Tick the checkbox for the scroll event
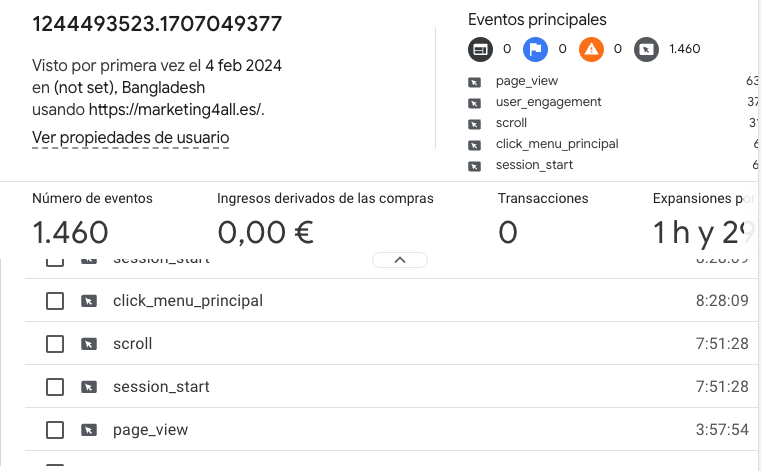Viewport: 762px width, 471px height. 55,344
